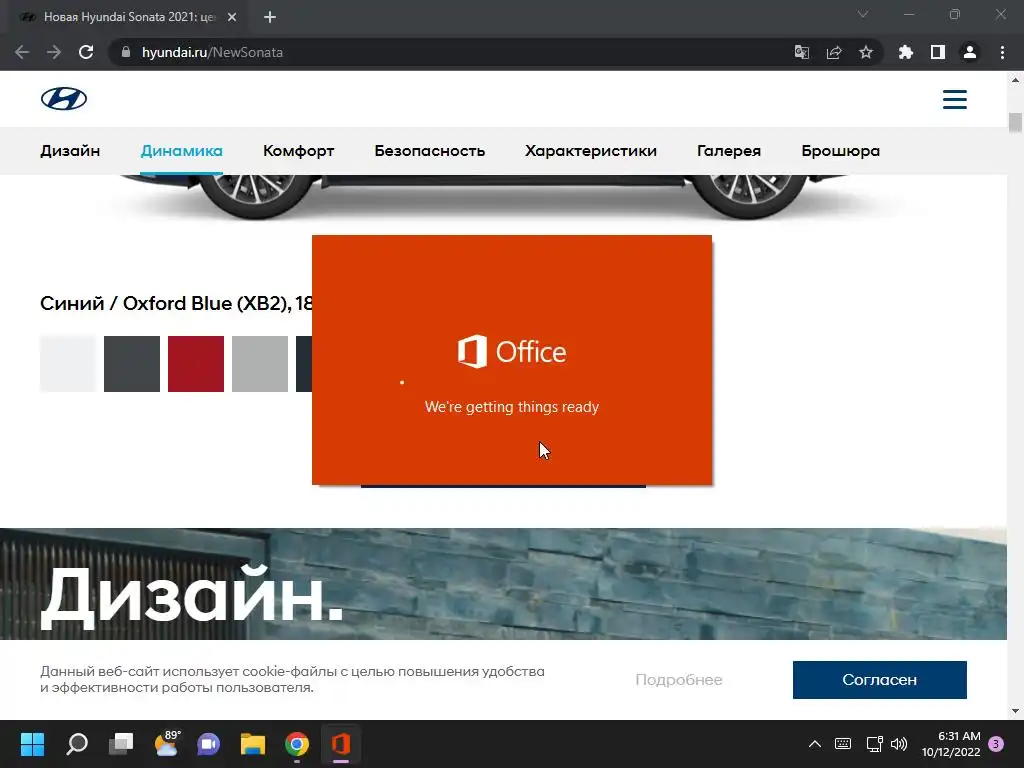
Task: Open the Chrome profile menu
Action: (969, 52)
